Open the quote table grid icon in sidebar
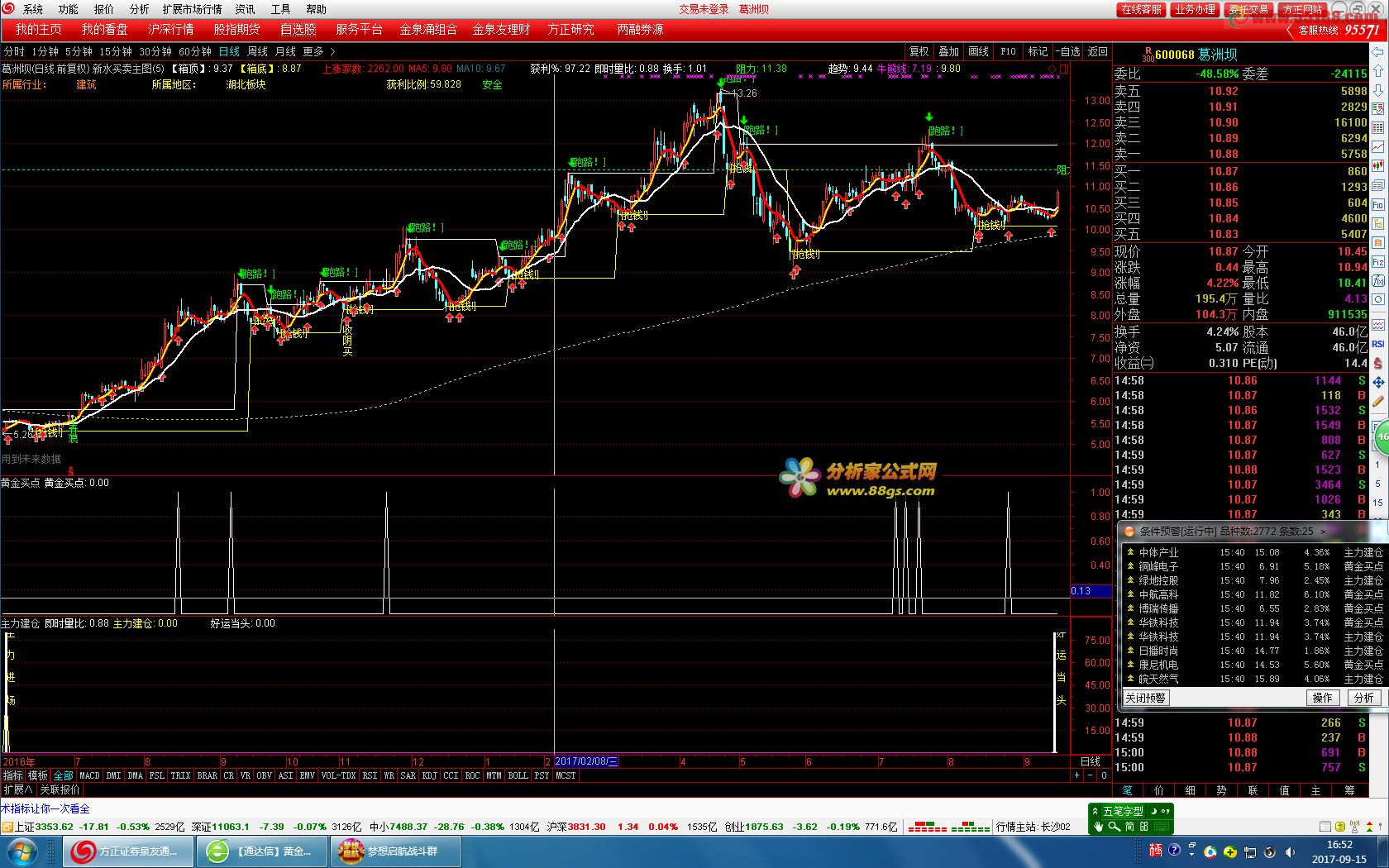 [1378, 128]
